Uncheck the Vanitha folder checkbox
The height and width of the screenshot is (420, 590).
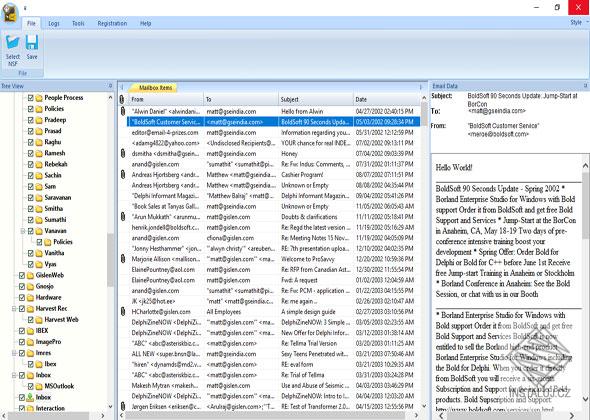30,253
